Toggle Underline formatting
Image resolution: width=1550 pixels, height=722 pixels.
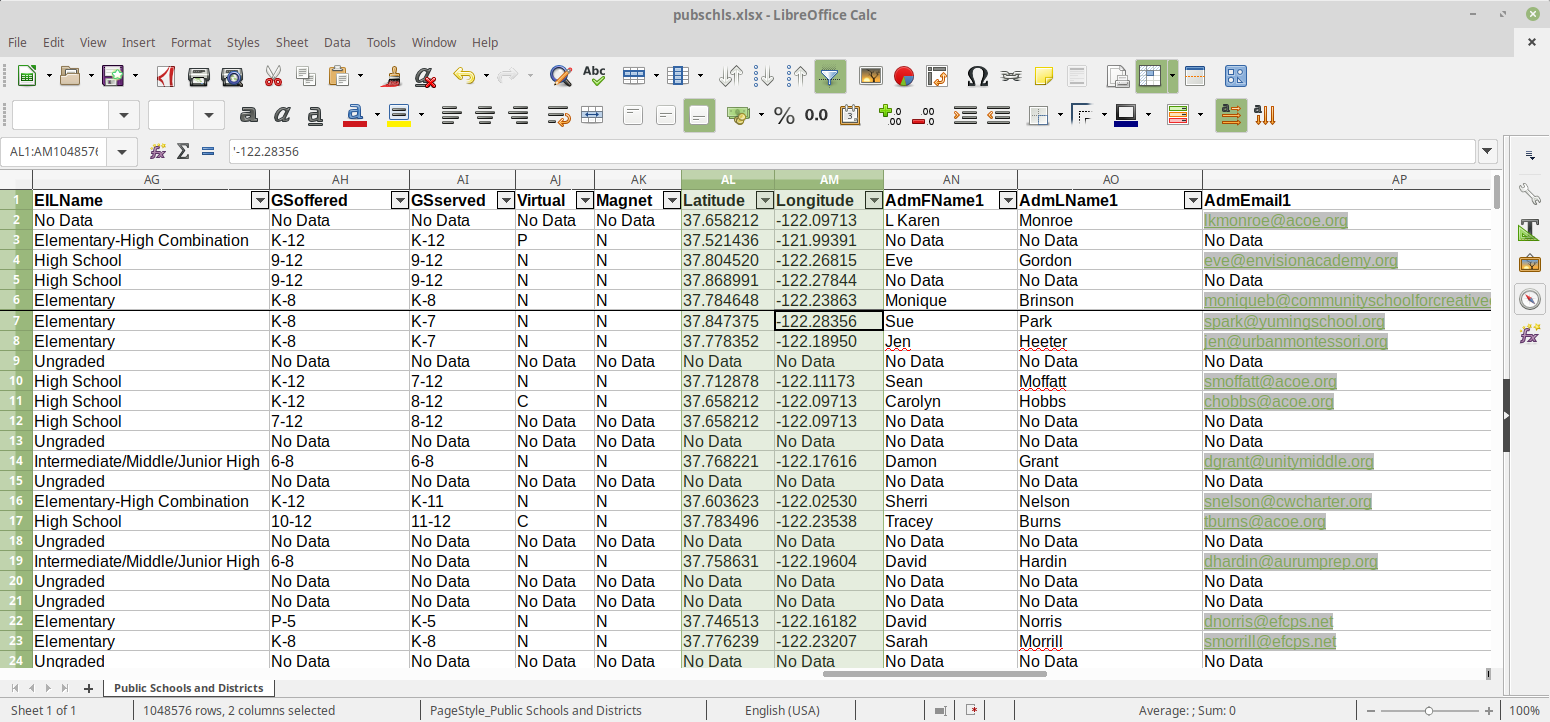(315, 115)
